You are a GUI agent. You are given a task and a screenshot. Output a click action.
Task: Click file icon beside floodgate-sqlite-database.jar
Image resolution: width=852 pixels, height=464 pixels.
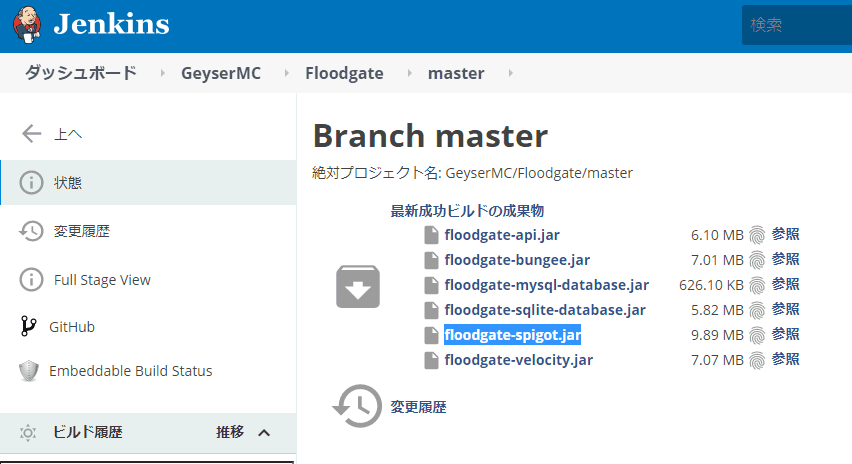click(431, 310)
